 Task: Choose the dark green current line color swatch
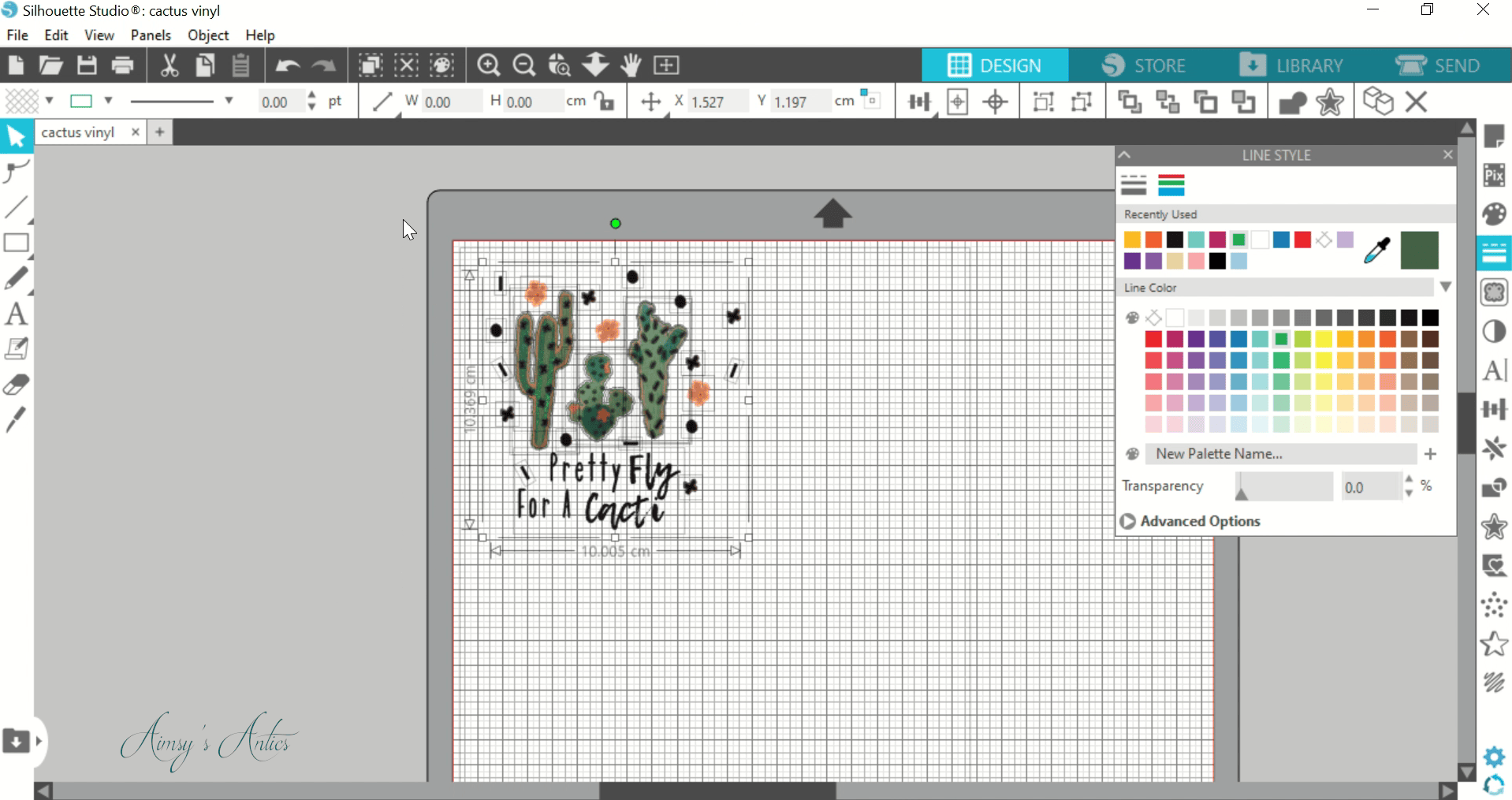pyautogui.click(x=1420, y=251)
